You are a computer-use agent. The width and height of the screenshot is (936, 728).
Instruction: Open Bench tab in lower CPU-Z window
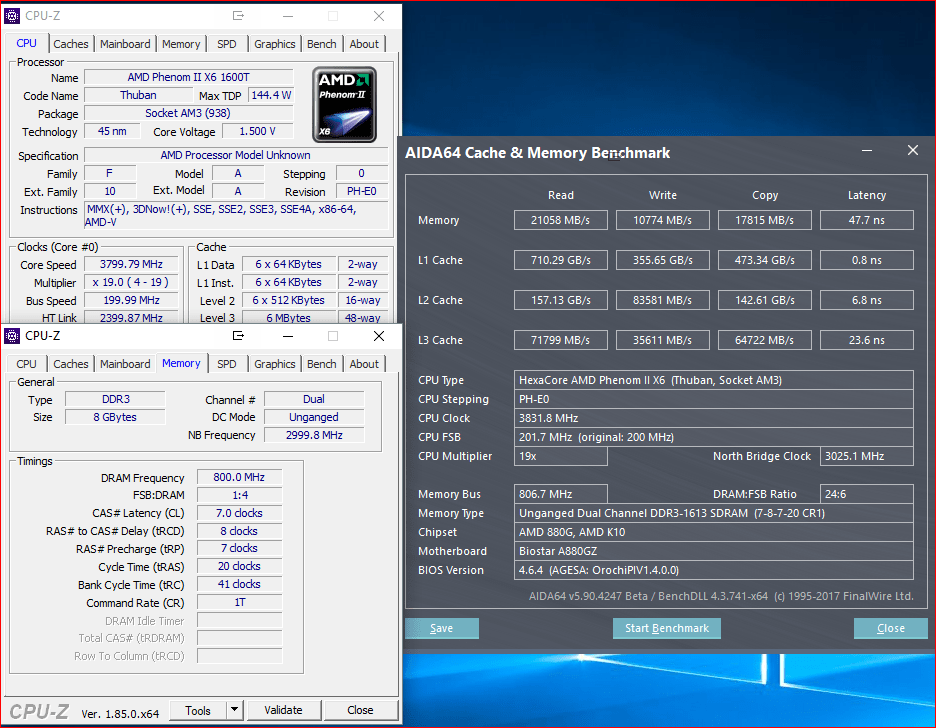pyautogui.click(x=322, y=364)
